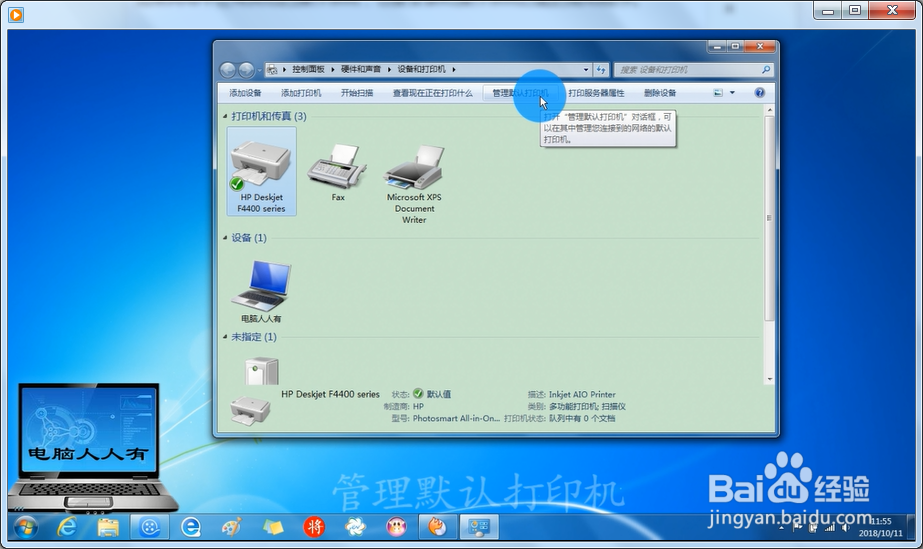Open the red chess 将 taskbar icon
This screenshot has width=923, height=549.
tap(314, 527)
